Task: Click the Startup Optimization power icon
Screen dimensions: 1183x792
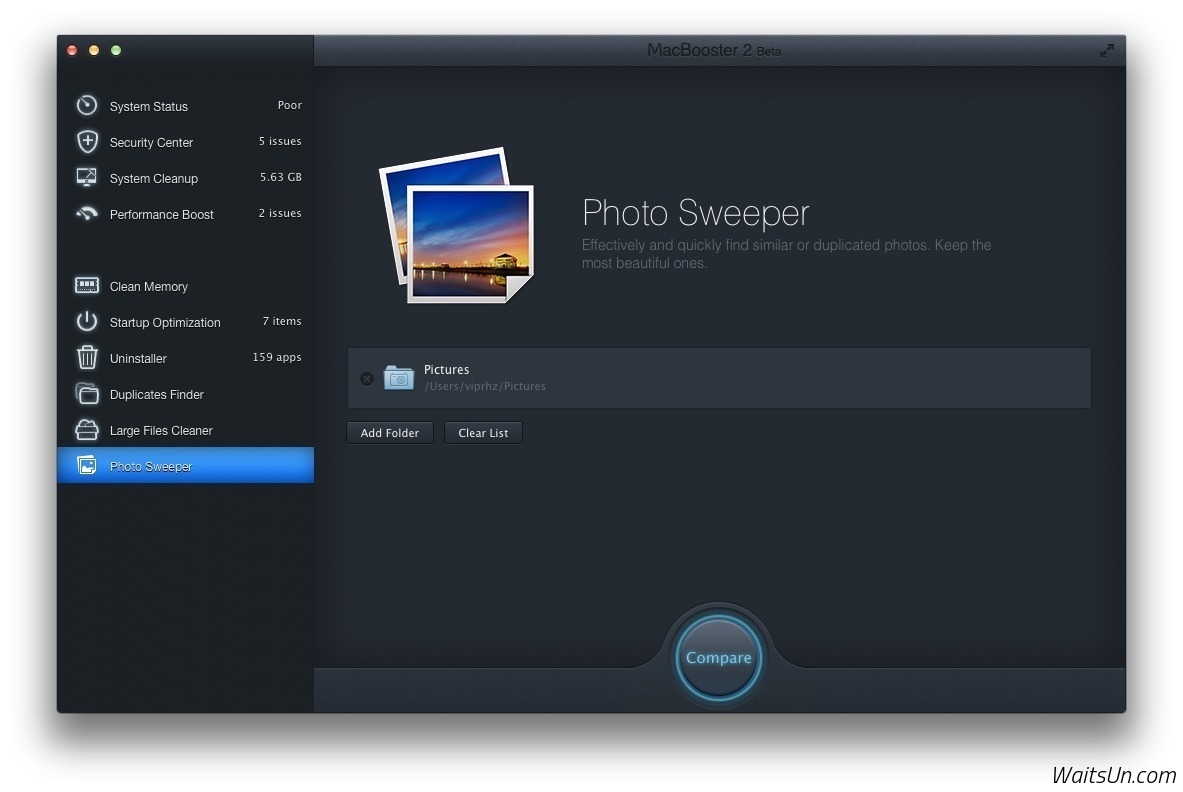Action: tap(87, 321)
